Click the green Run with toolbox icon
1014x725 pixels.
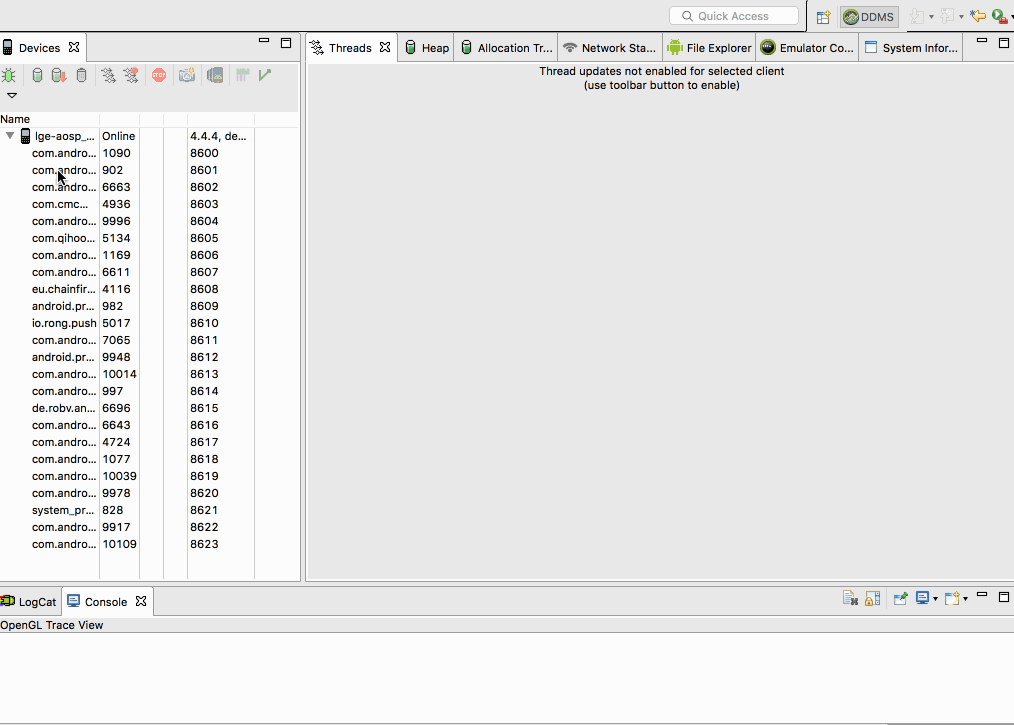pos(999,16)
